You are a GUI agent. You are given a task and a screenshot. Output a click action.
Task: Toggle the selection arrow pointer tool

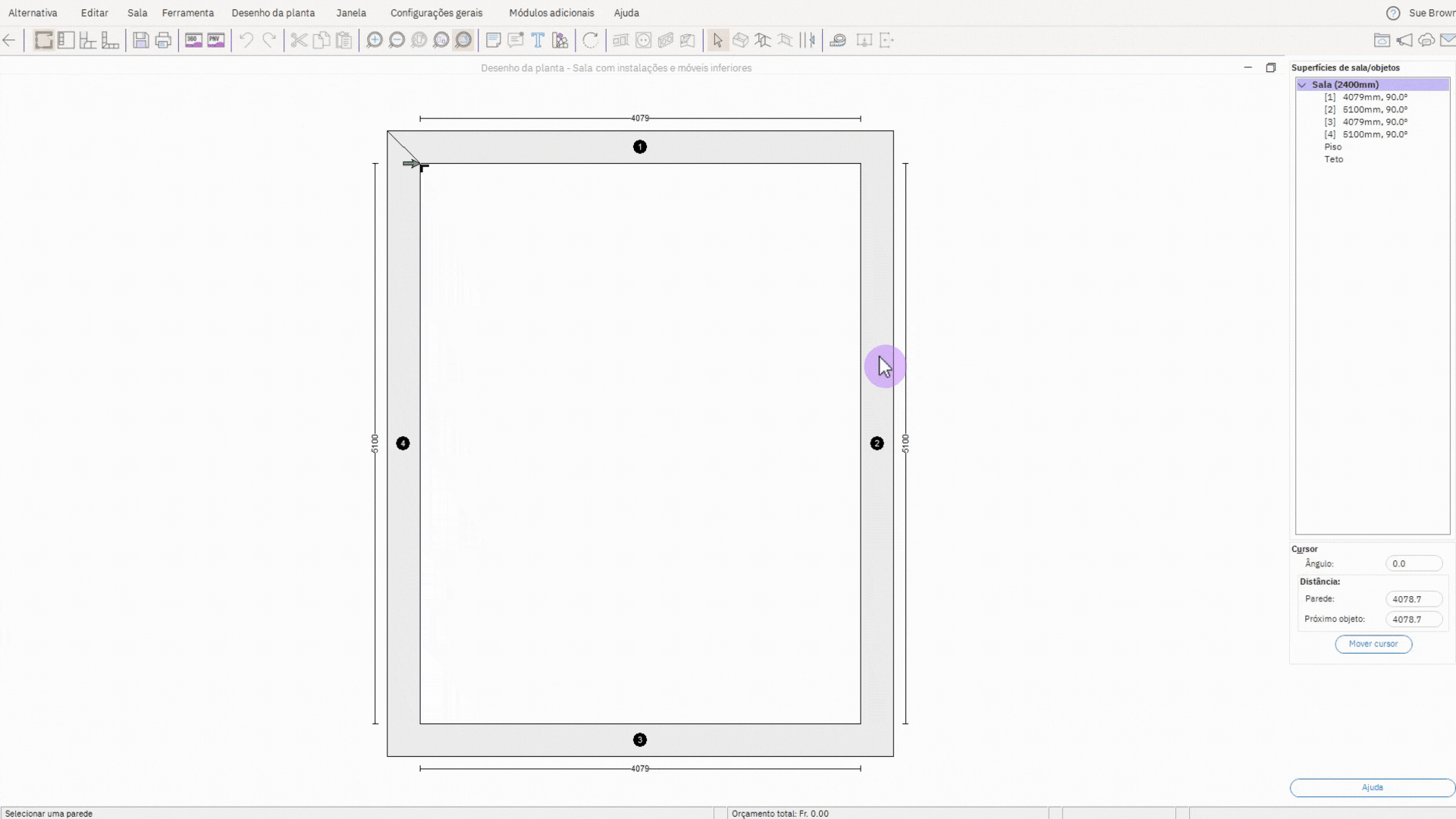pos(717,40)
